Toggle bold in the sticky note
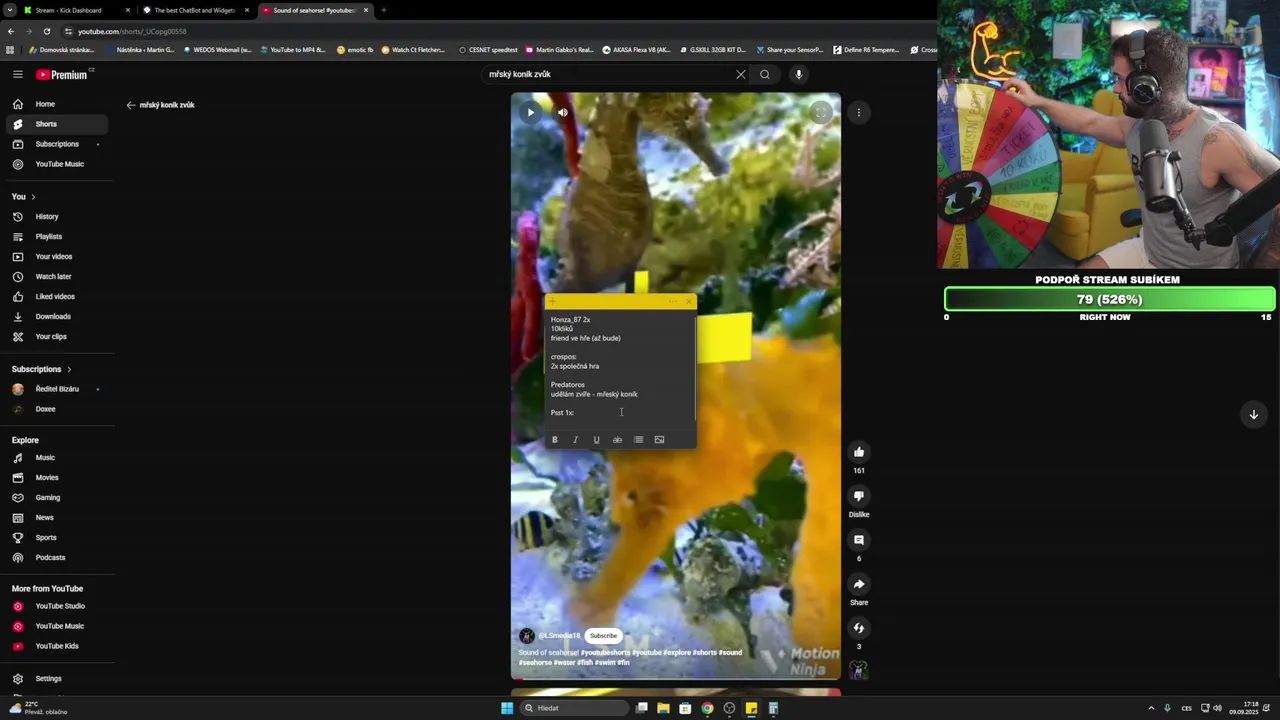The width and height of the screenshot is (1280, 720). (x=555, y=440)
